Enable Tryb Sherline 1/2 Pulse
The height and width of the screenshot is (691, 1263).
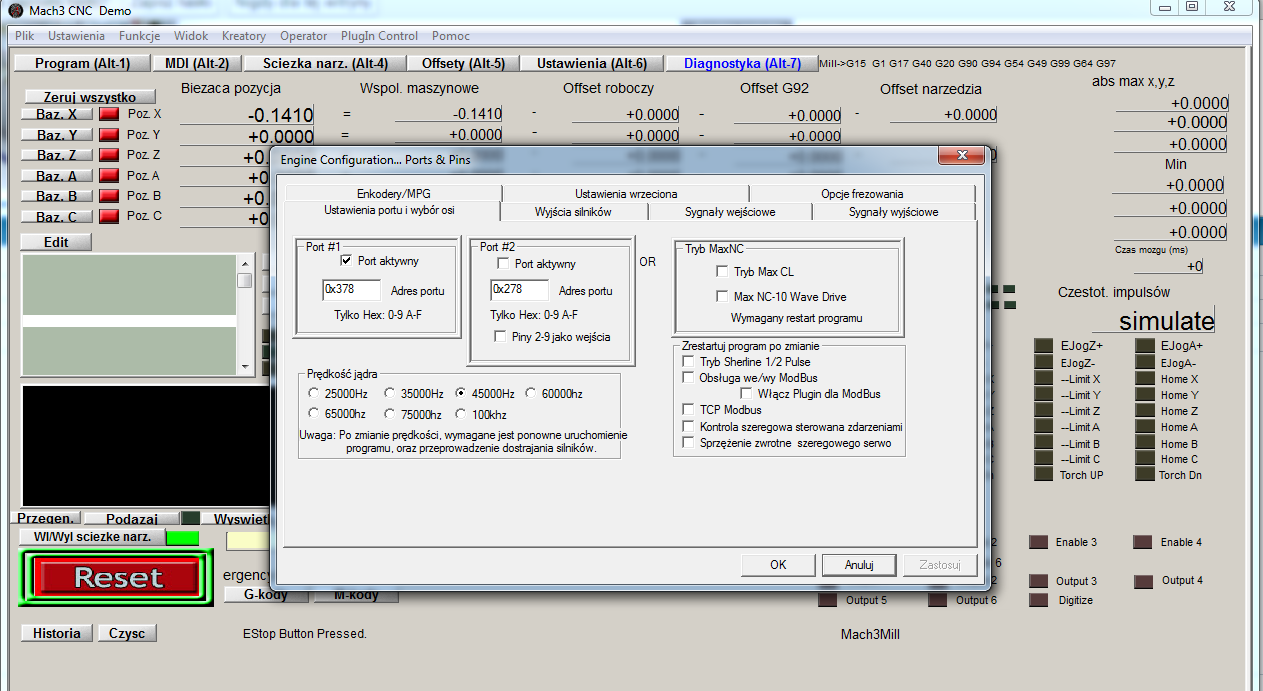688,362
